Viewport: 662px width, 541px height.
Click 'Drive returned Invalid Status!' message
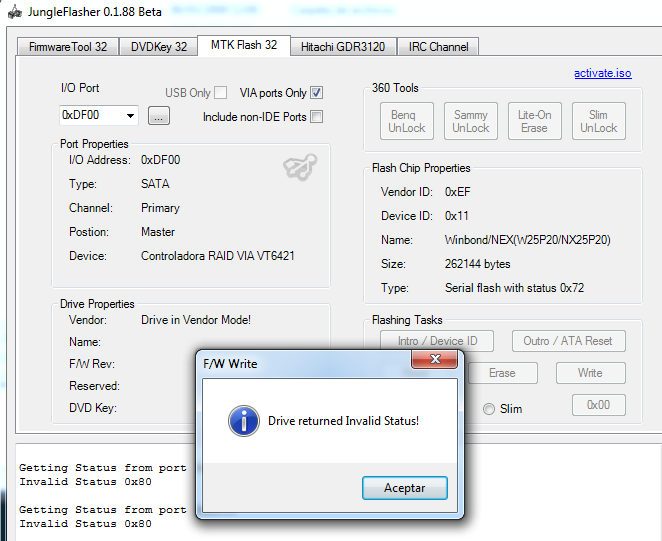click(343, 421)
